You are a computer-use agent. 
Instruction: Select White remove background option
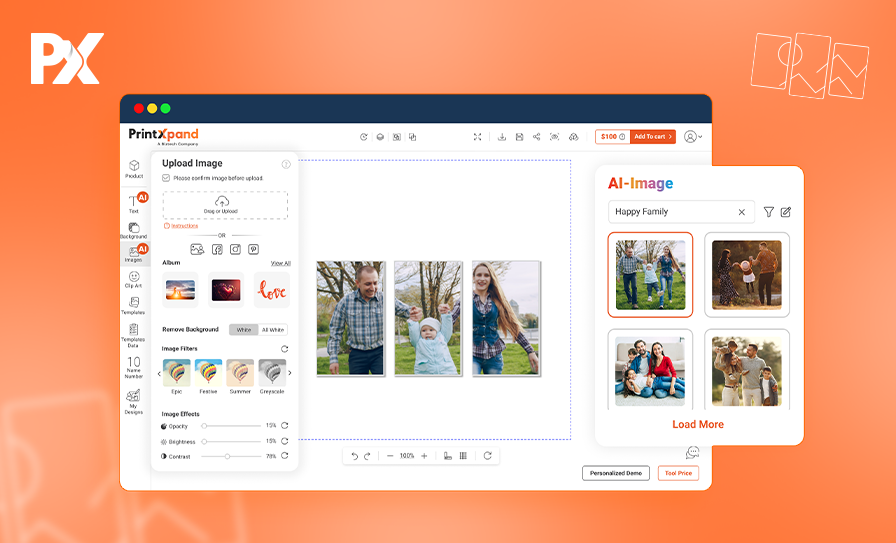coord(244,330)
